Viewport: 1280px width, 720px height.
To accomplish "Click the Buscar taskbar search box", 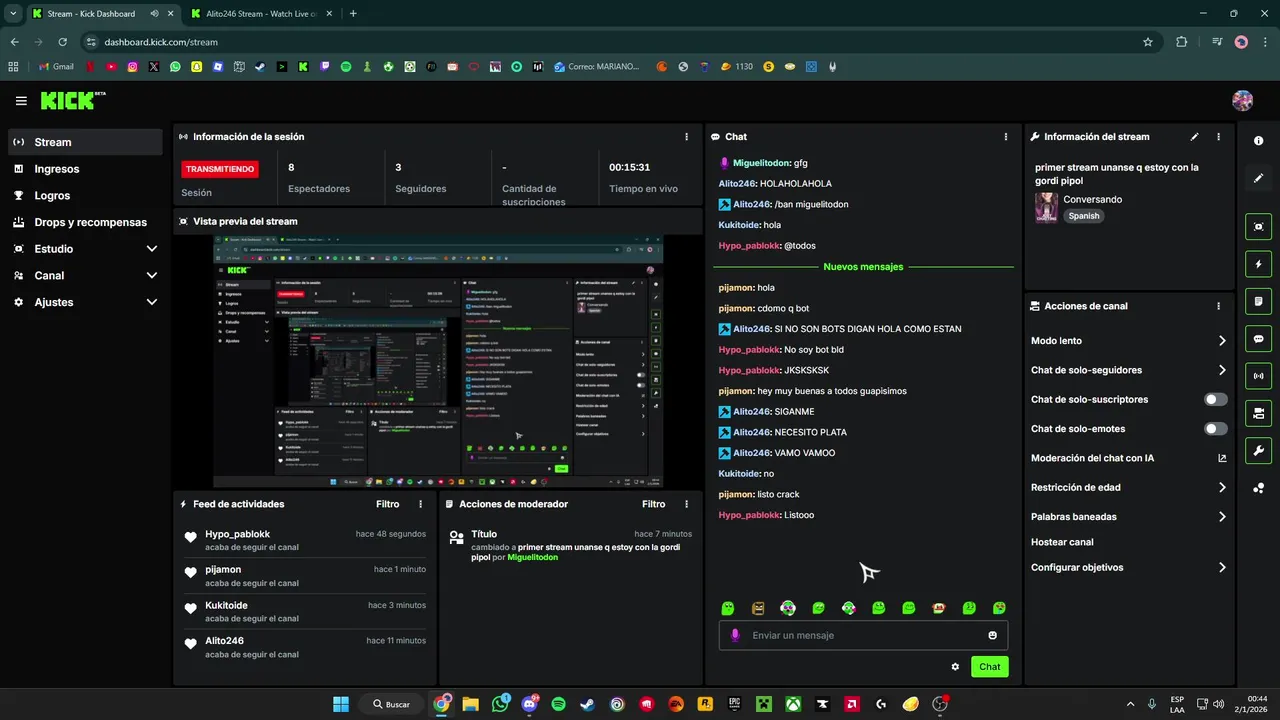I will (x=392, y=704).
